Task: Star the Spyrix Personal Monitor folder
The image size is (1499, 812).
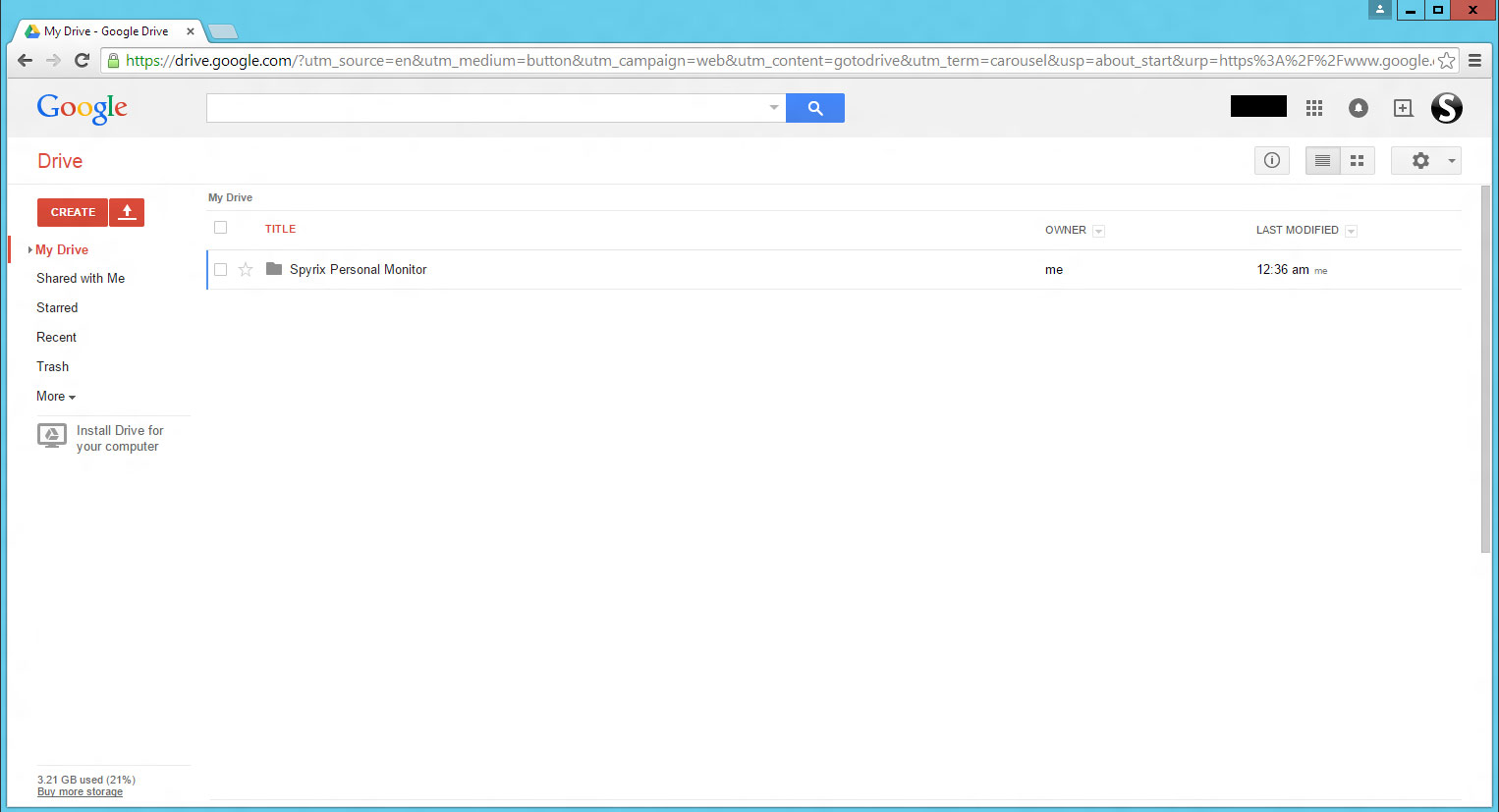Action: (246, 269)
